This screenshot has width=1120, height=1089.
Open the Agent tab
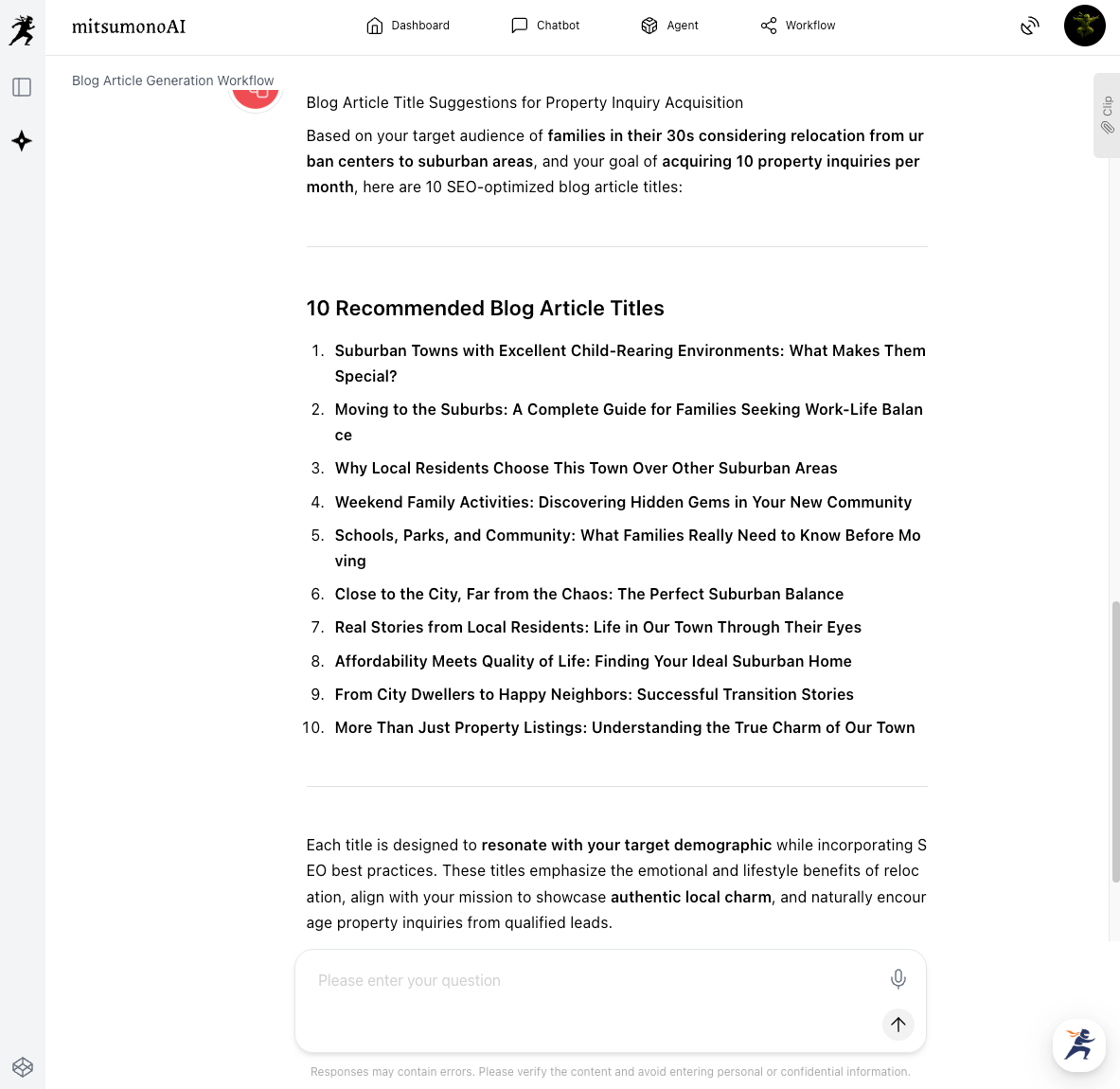tap(669, 26)
